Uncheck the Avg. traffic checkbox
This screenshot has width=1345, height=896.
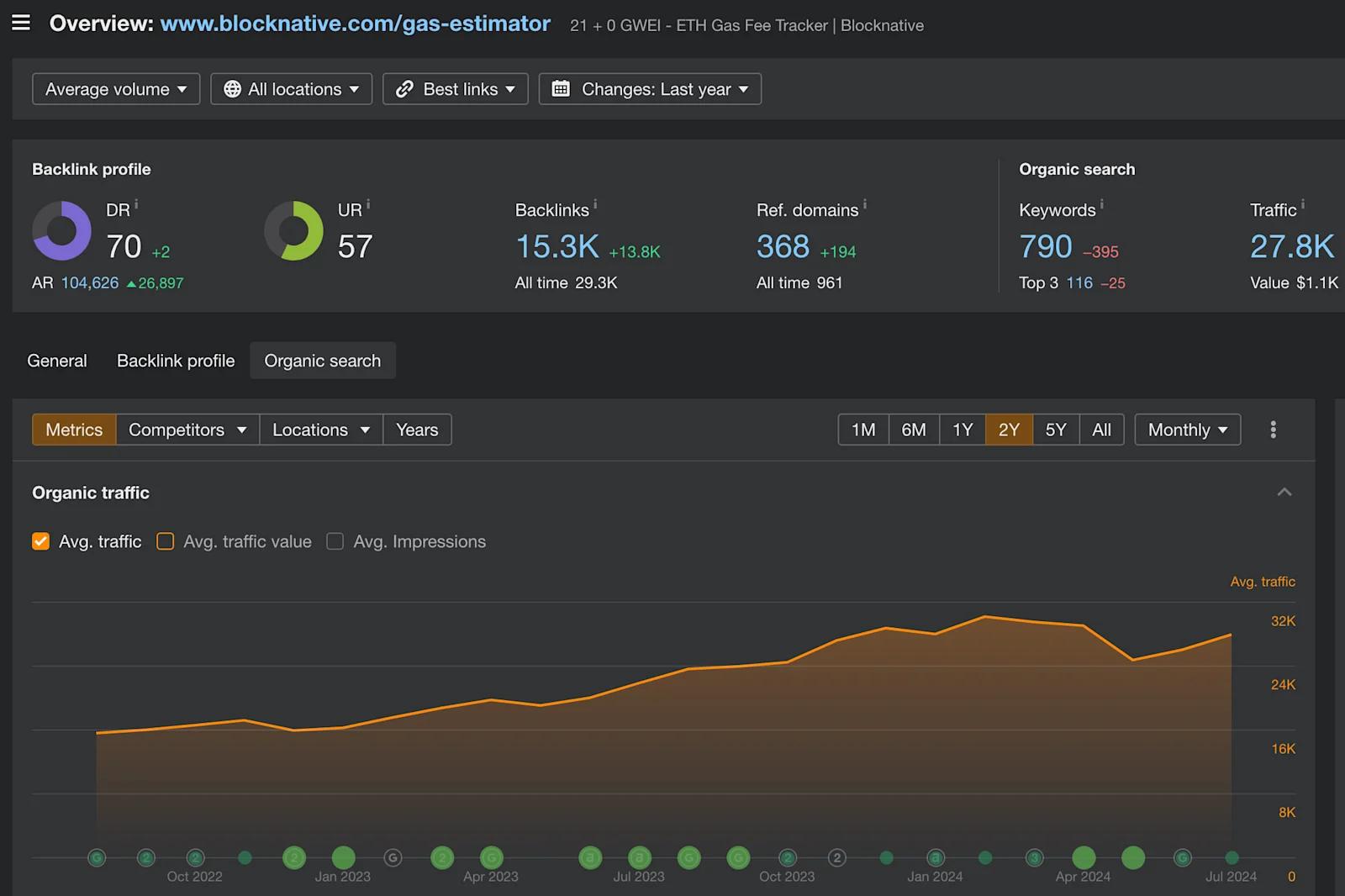click(x=40, y=541)
